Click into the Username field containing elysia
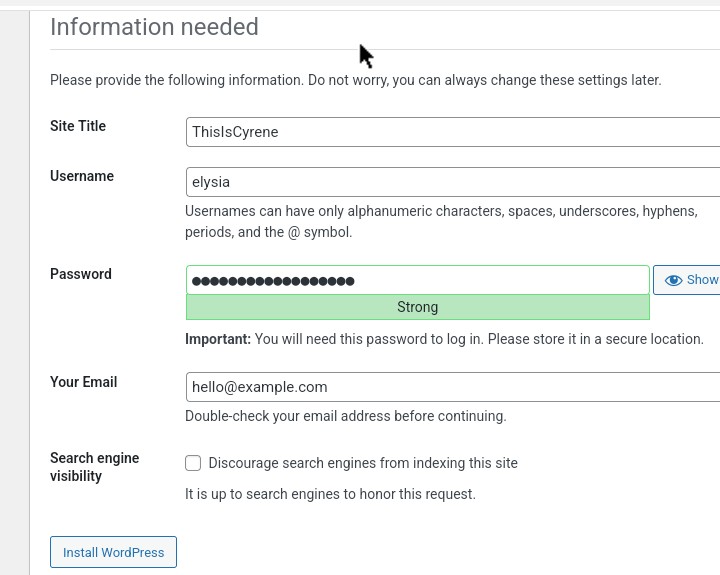The image size is (720, 575). click(x=452, y=182)
